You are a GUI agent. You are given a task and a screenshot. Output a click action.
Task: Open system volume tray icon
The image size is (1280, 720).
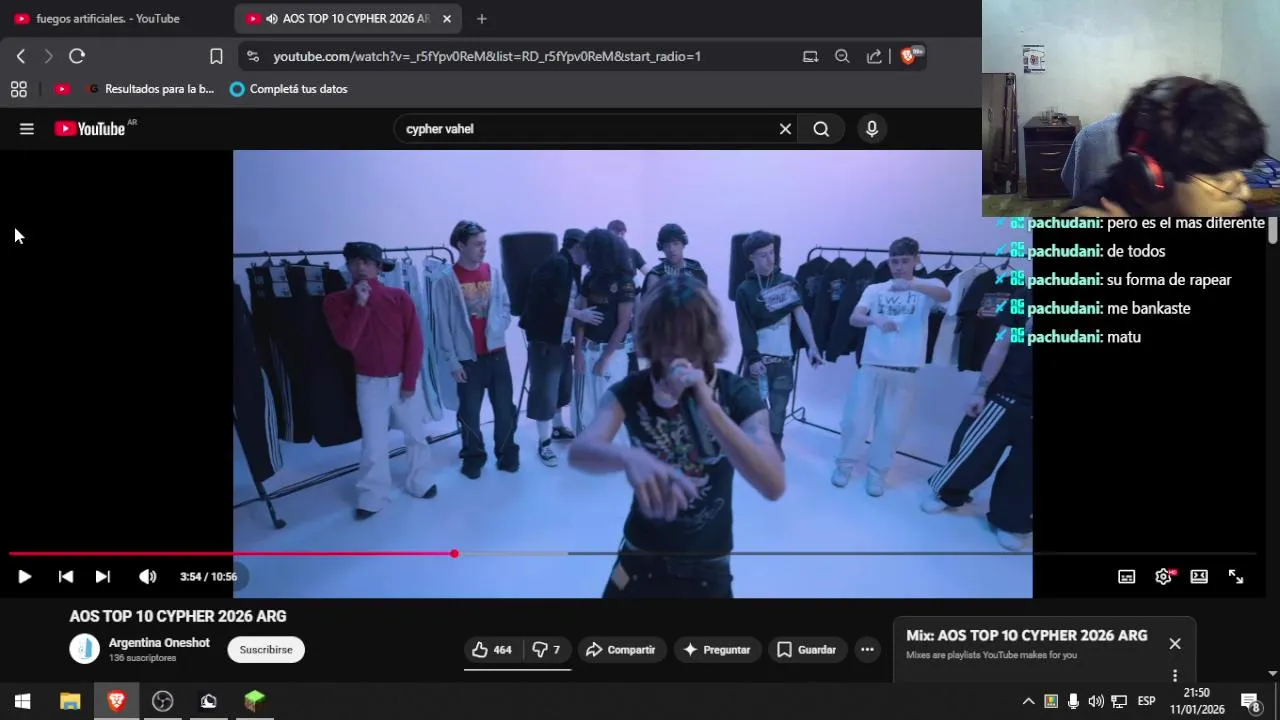pyautogui.click(x=1096, y=701)
